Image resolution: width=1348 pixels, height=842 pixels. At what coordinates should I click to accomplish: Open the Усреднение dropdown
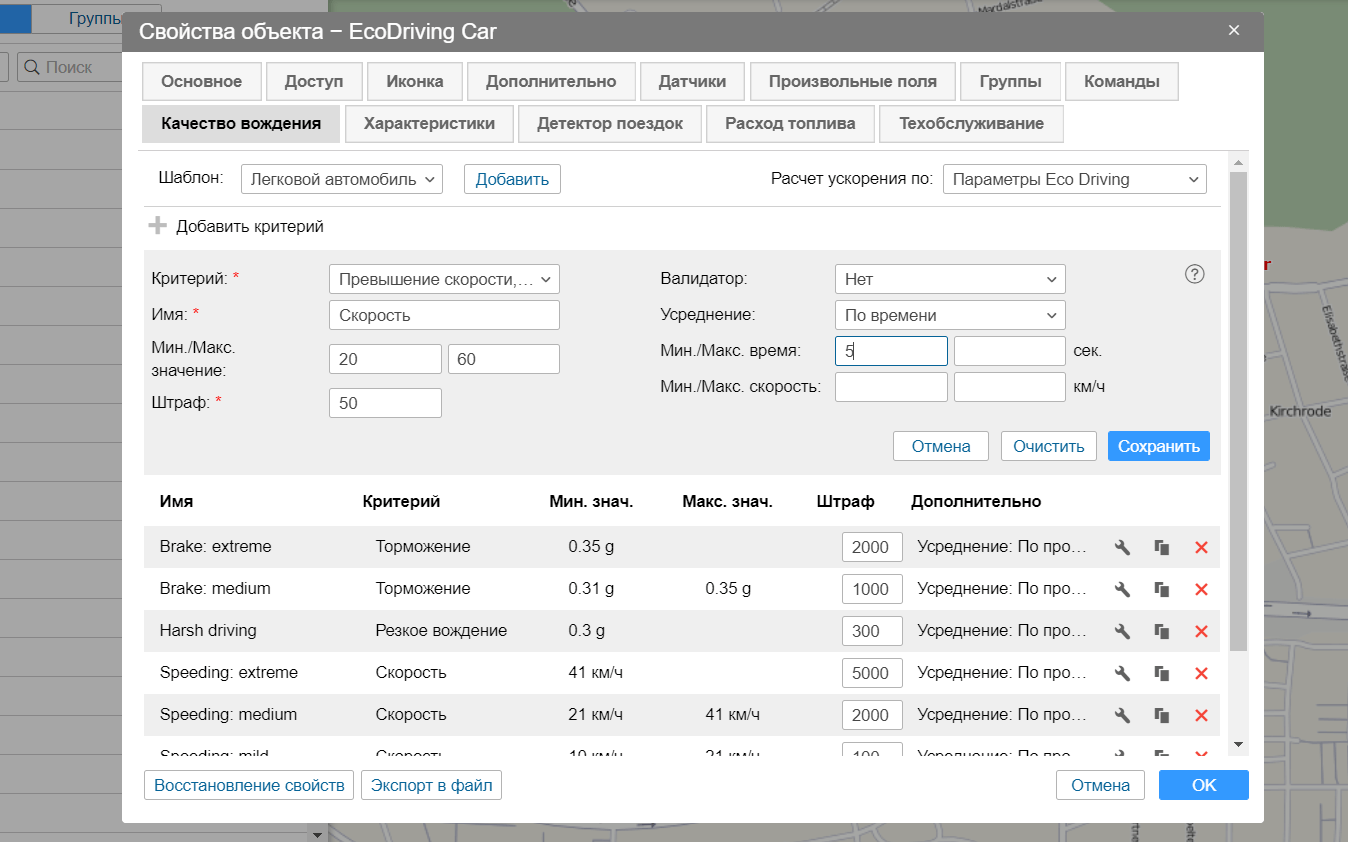tap(950, 315)
